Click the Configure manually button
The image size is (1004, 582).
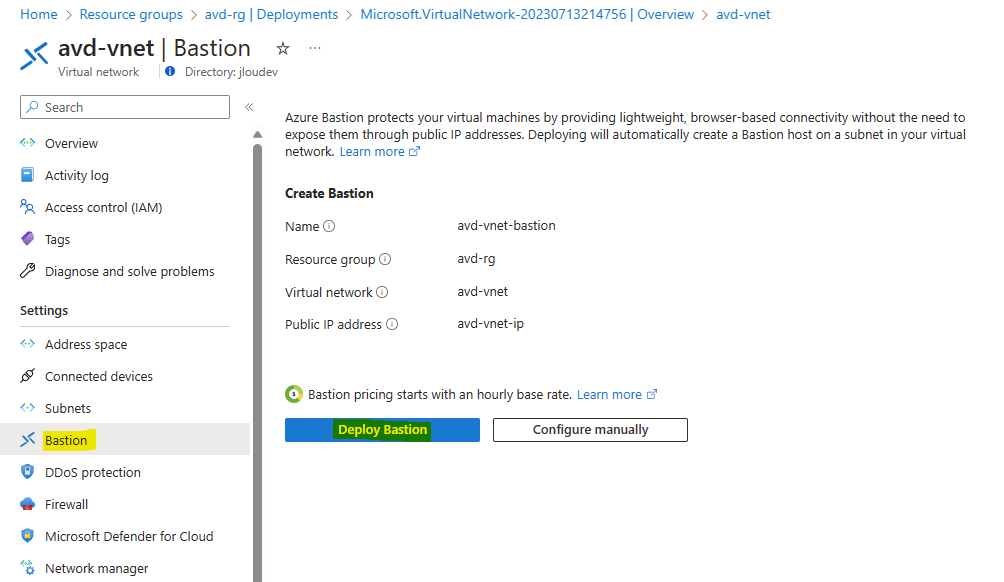[590, 430]
